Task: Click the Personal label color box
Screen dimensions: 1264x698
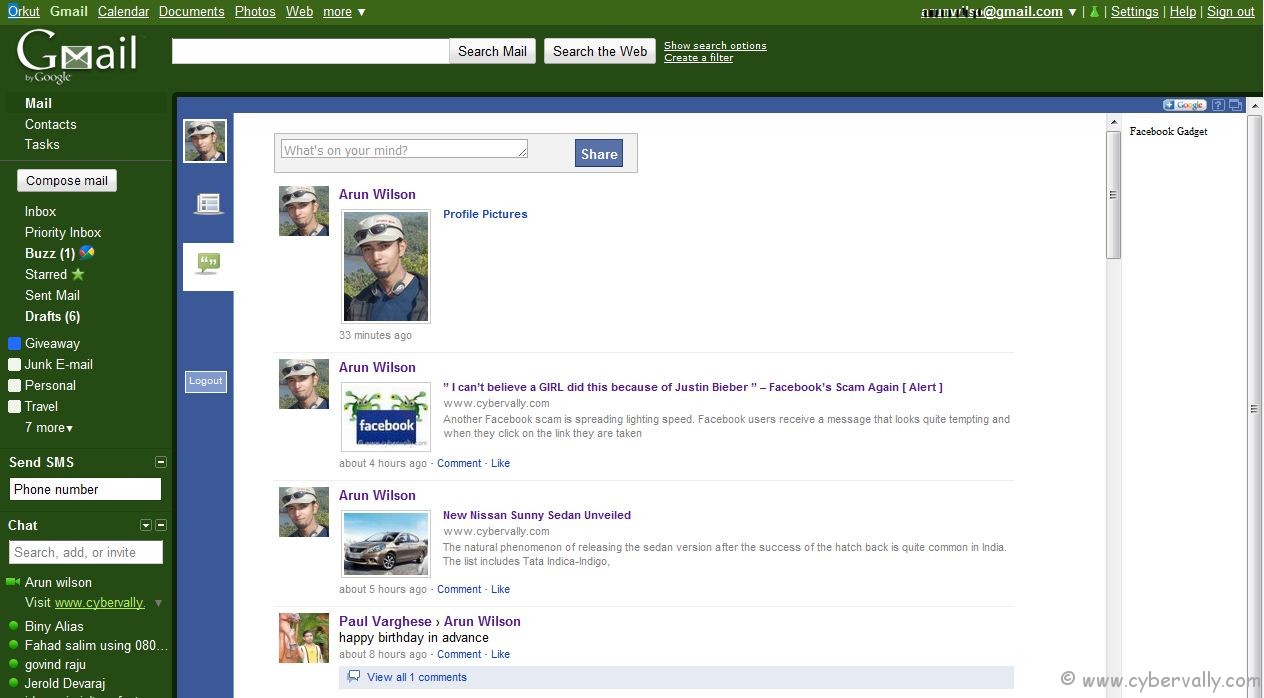Action: coord(14,385)
